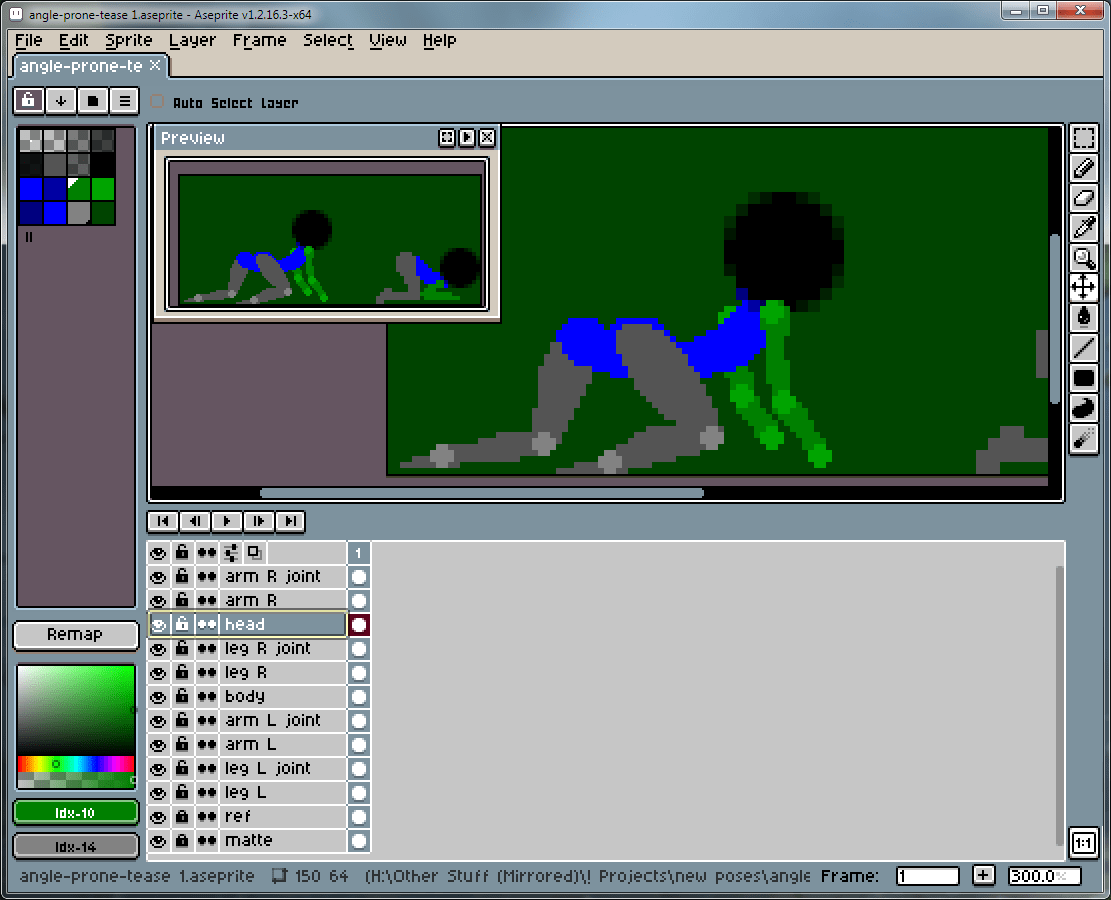
Task: Click the Remap button
Action: point(75,635)
